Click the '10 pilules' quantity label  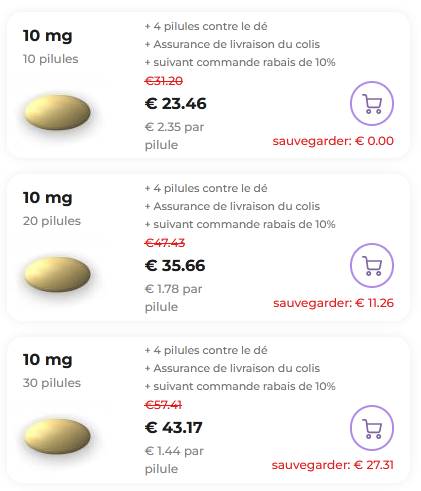tap(51, 59)
